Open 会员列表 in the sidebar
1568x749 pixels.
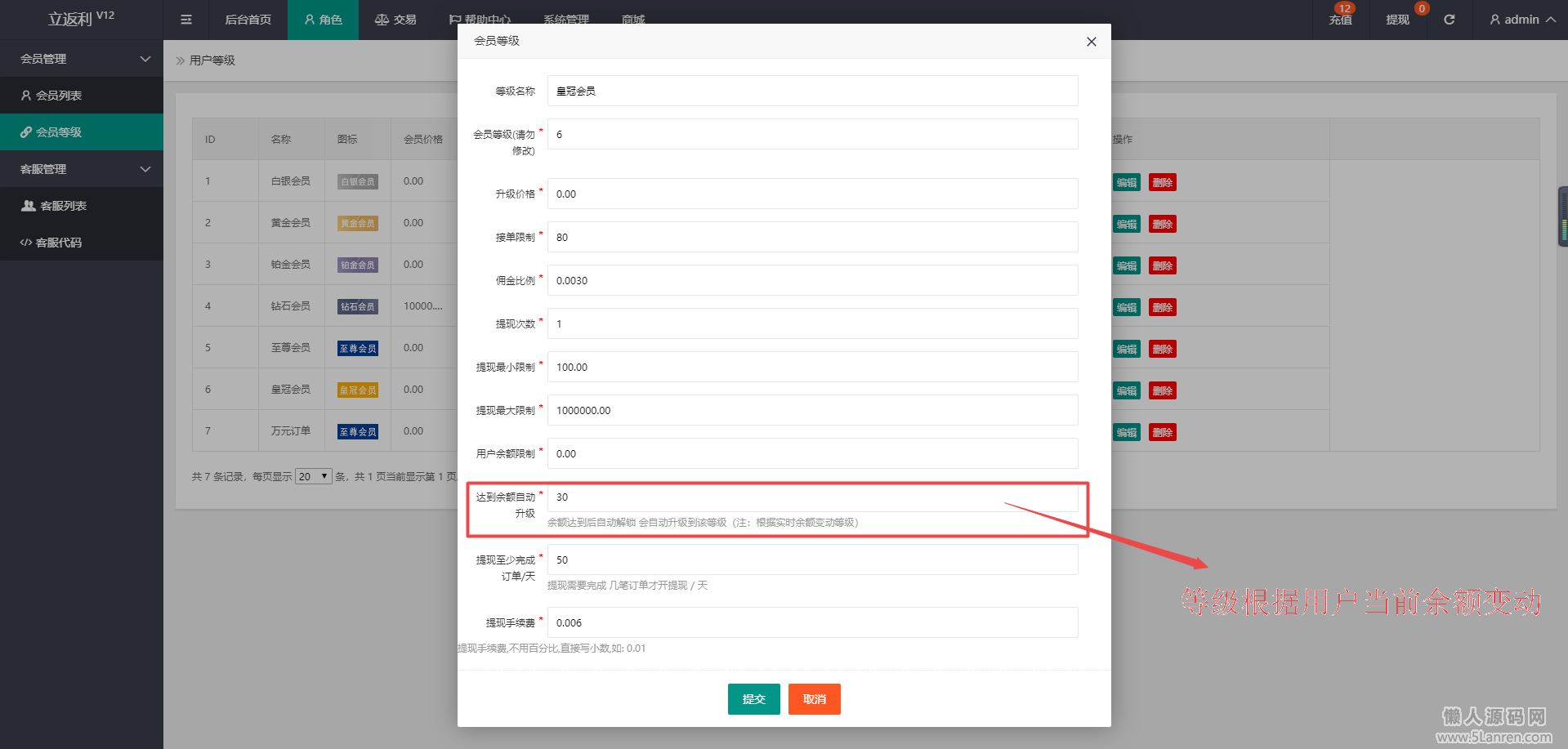(82, 96)
